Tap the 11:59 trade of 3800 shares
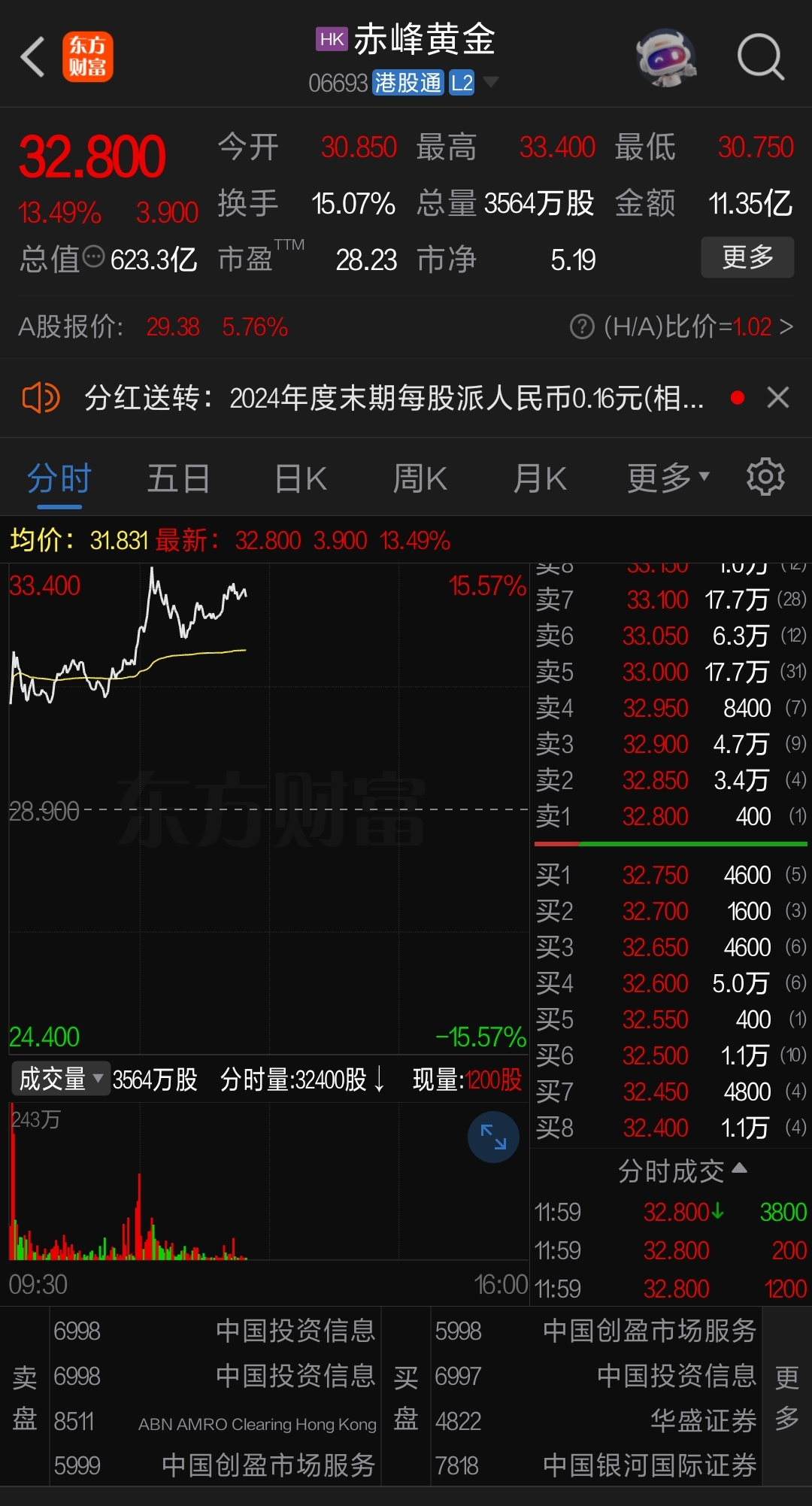 coord(671,1213)
